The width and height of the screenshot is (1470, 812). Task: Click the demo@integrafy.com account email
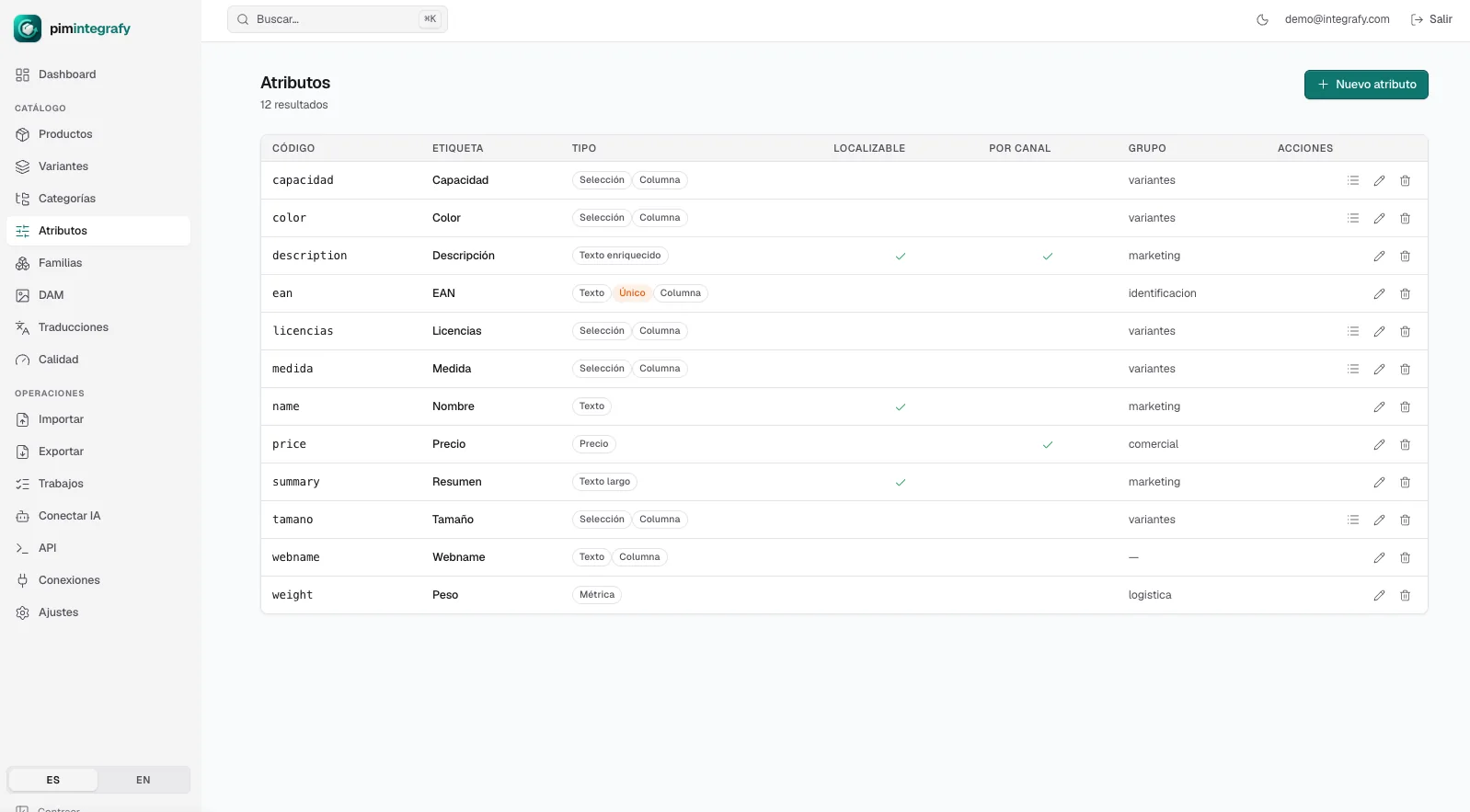(1337, 19)
